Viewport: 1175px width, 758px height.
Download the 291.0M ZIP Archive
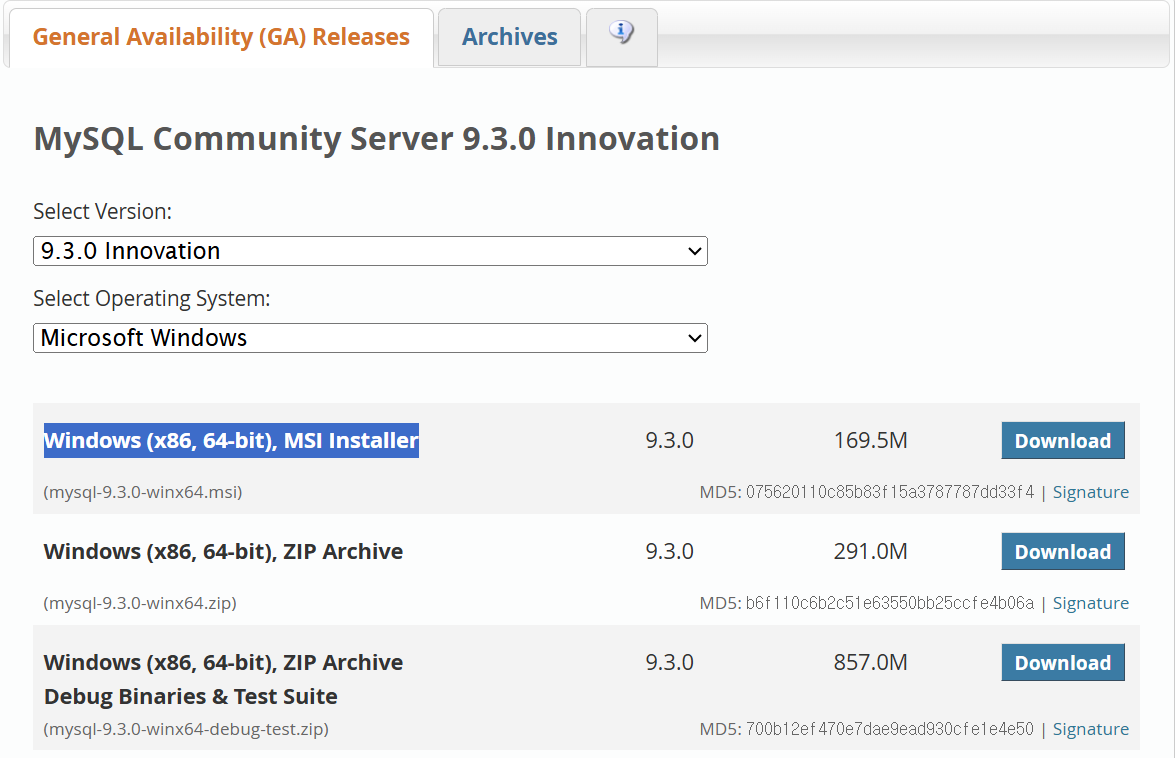pyautogui.click(x=1063, y=551)
